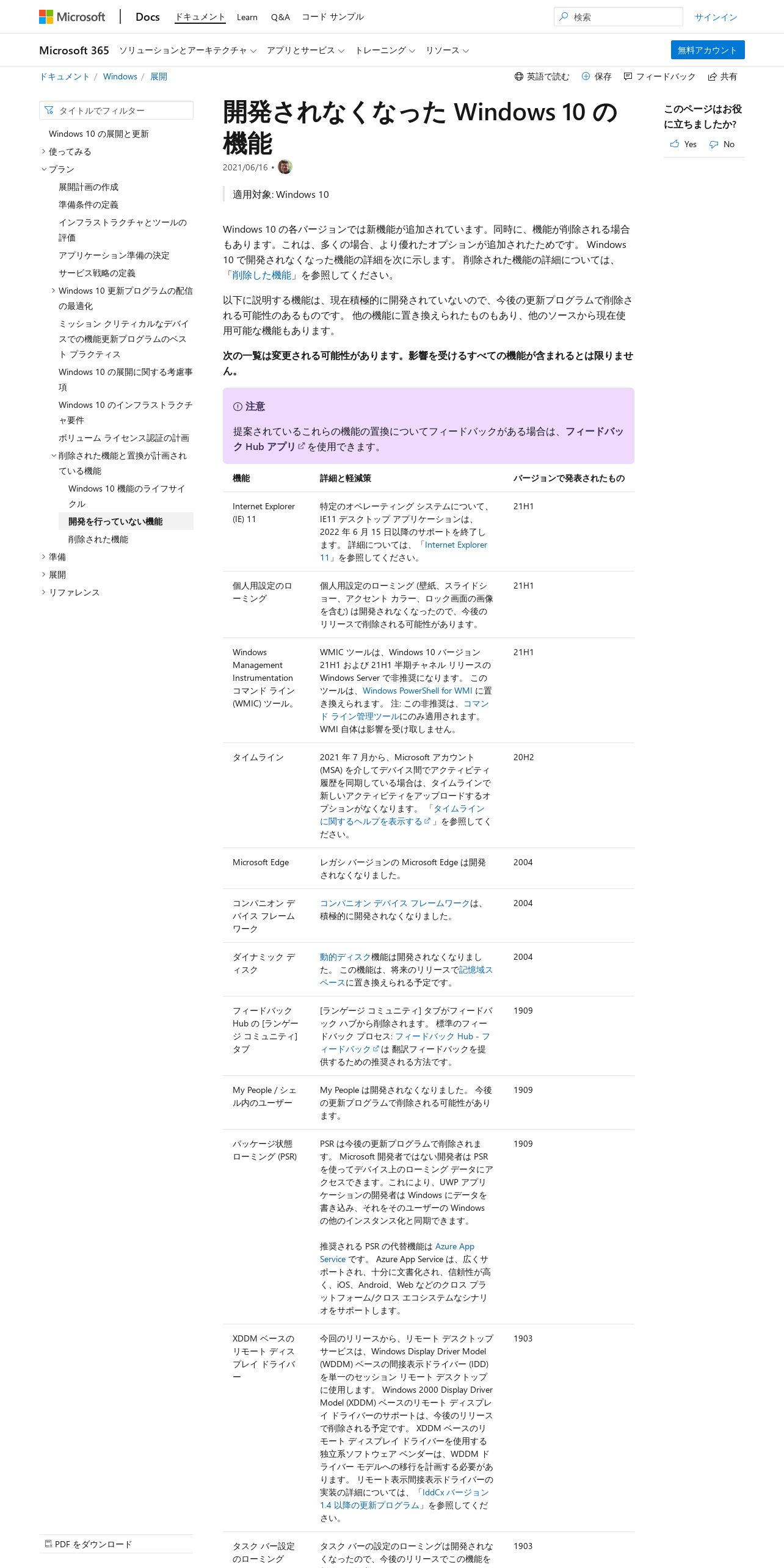Open the トレーニング dropdown
Screen dimensions: 784x1568
385,50
